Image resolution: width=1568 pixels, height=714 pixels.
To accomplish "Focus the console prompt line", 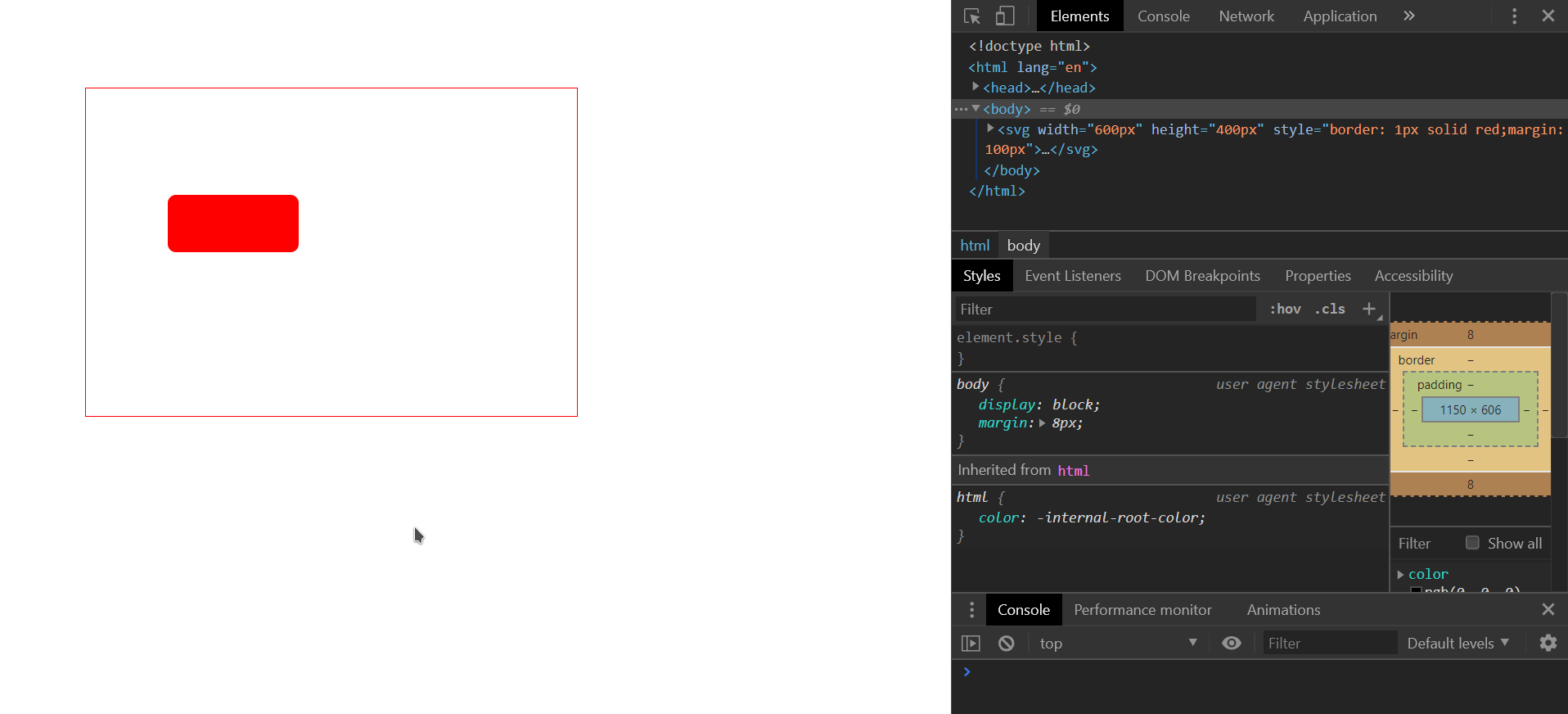I will 1260,671.
